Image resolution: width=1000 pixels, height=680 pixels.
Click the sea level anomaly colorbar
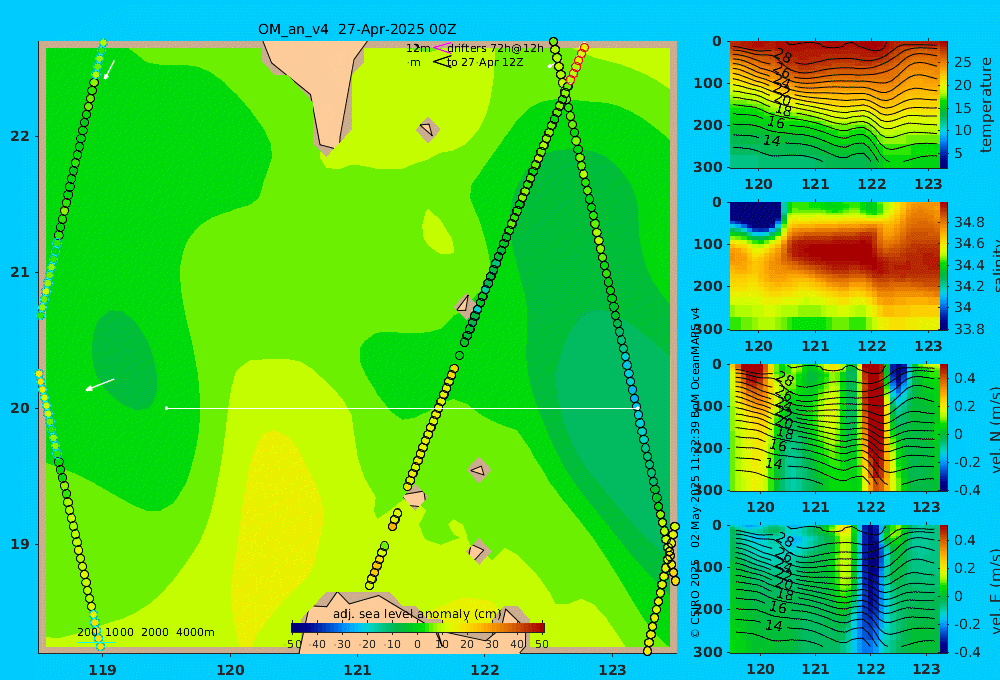point(418,628)
